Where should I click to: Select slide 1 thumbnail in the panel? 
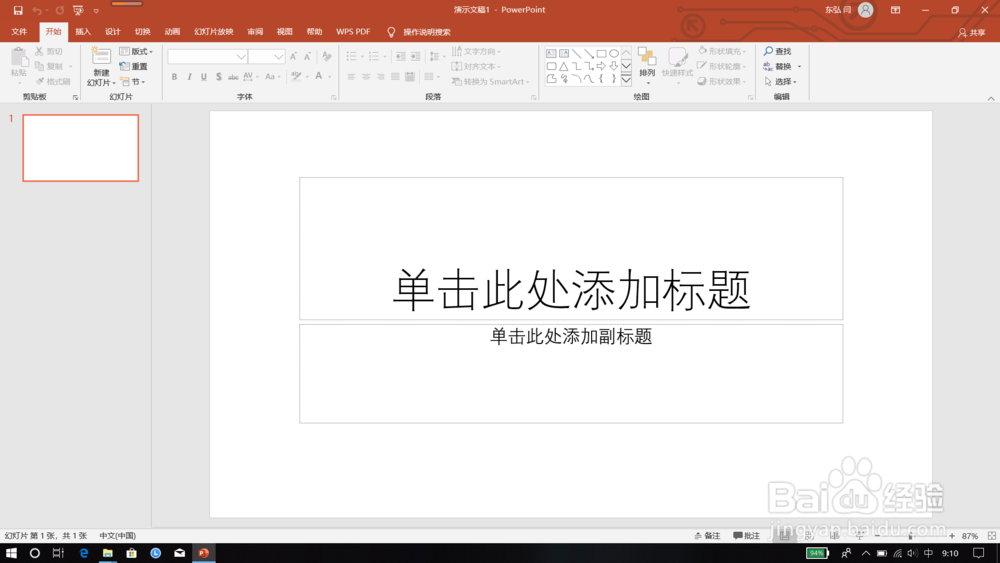tap(80, 148)
